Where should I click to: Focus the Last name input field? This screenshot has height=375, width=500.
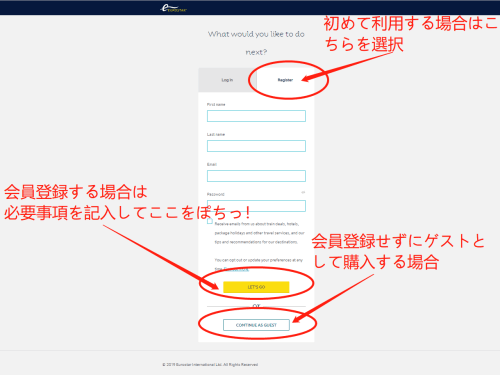tap(256, 146)
